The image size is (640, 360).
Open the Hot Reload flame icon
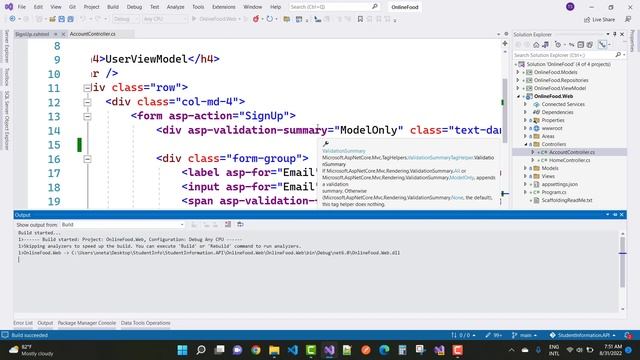(x=256, y=19)
